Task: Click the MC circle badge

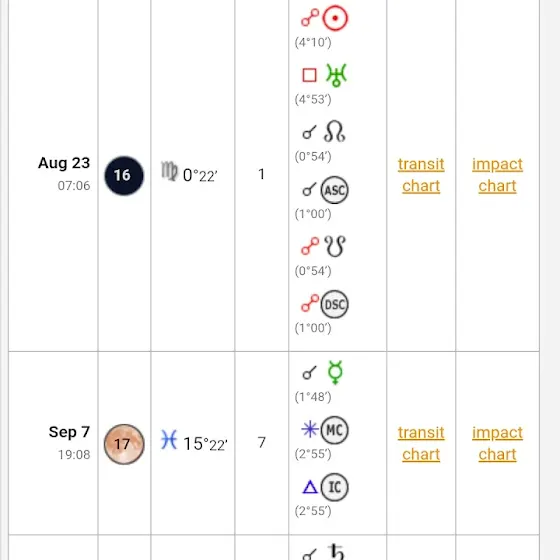Action: pyautogui.click(x=334, y=430)
